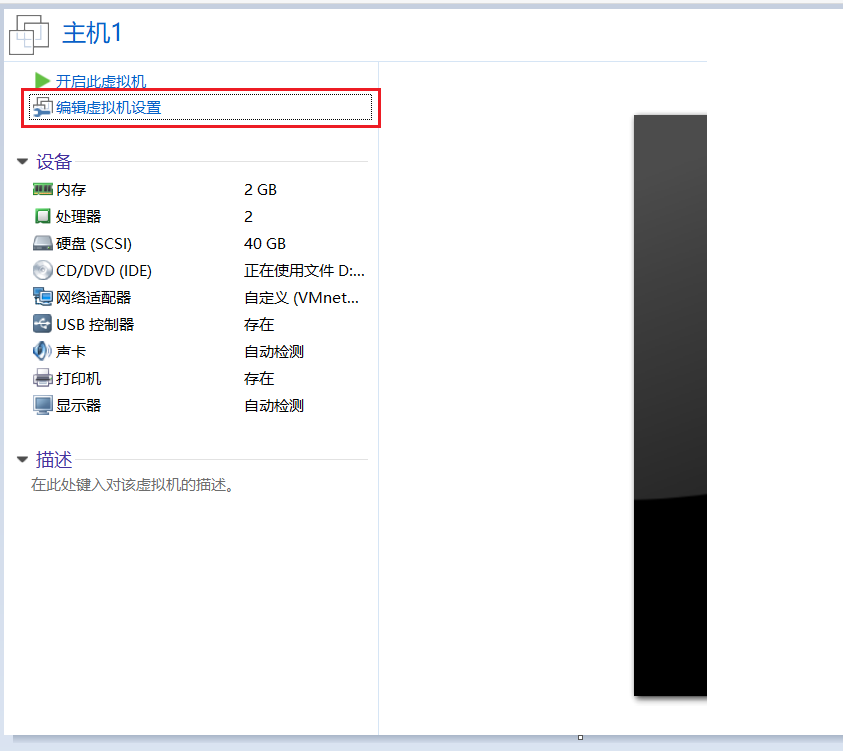Click the 内存 (memory) device icon
The width and height of the screenshot is (843, 751).
tap(43, 189)
